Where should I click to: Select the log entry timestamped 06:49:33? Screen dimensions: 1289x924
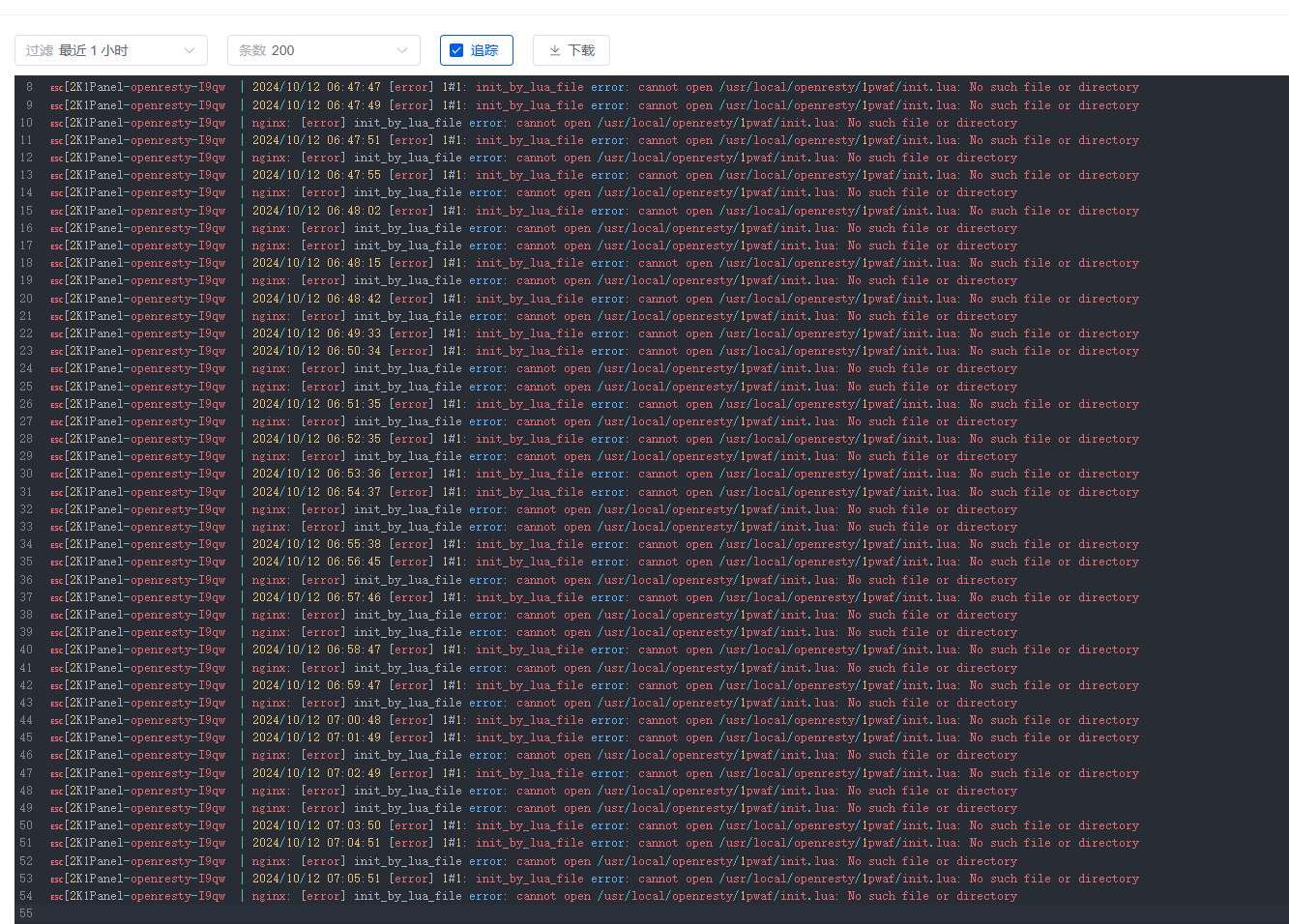595,333
